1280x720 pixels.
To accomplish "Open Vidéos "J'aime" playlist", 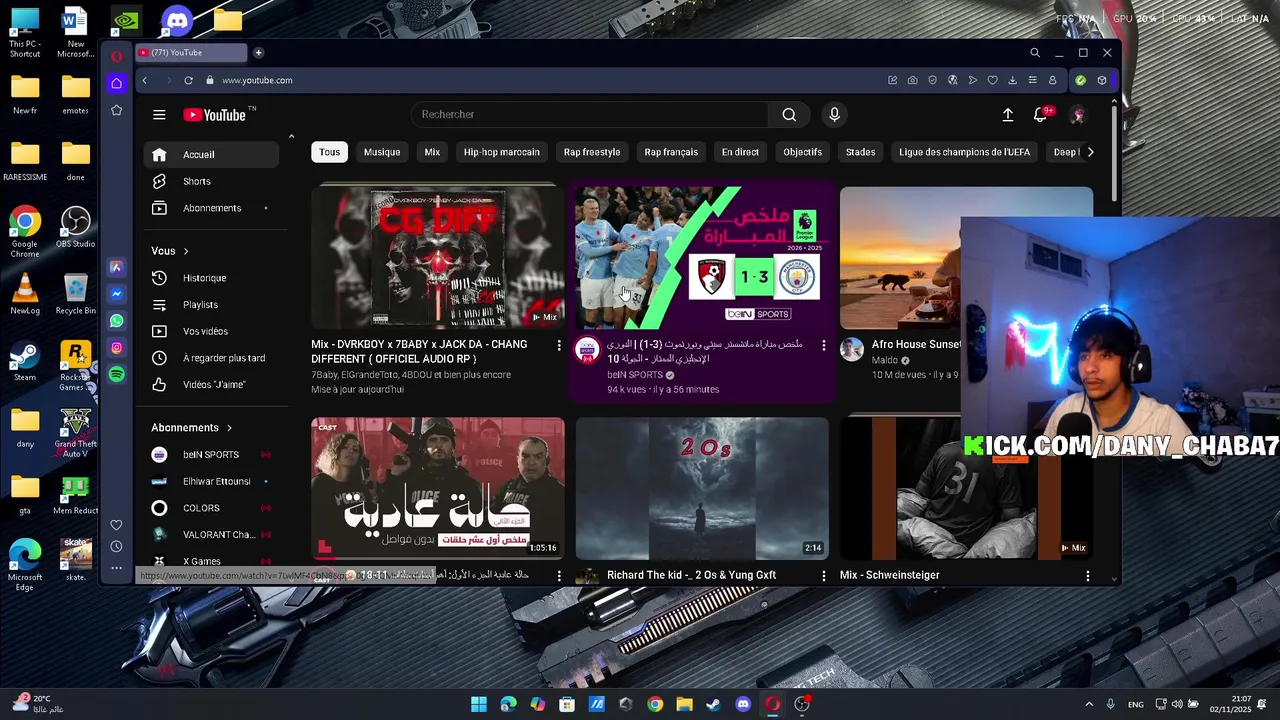I will click(x=212, y=385).
